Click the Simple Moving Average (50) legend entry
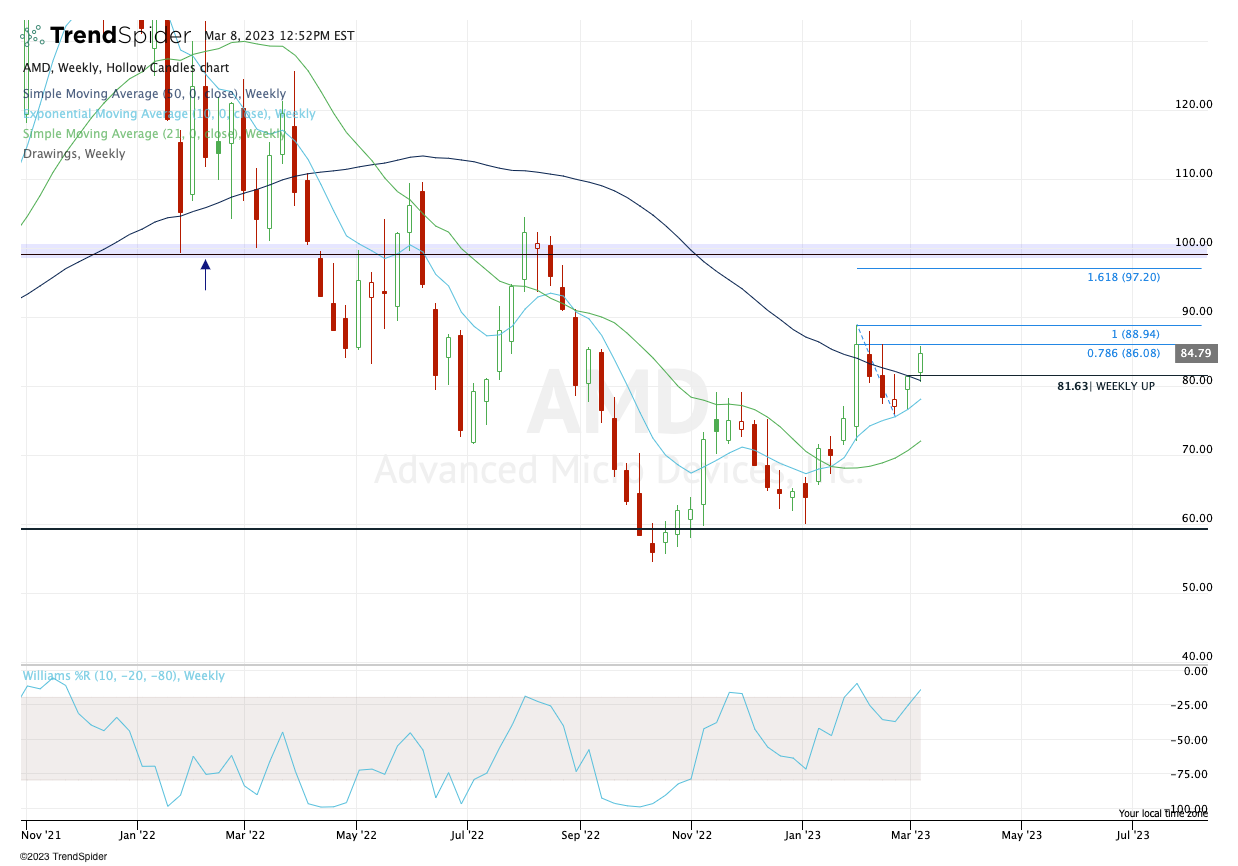1238x866 pixels. (154, 94)
